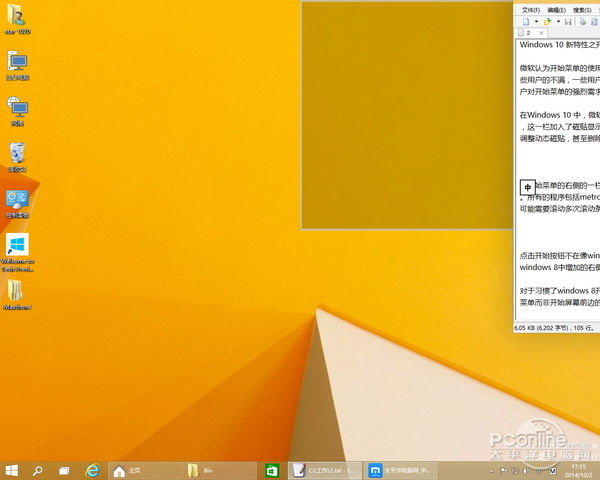Launch Internet Explorer from the taskbar
Image resolution: width=600 pixels, height=480 pixels.
[91, 469]
